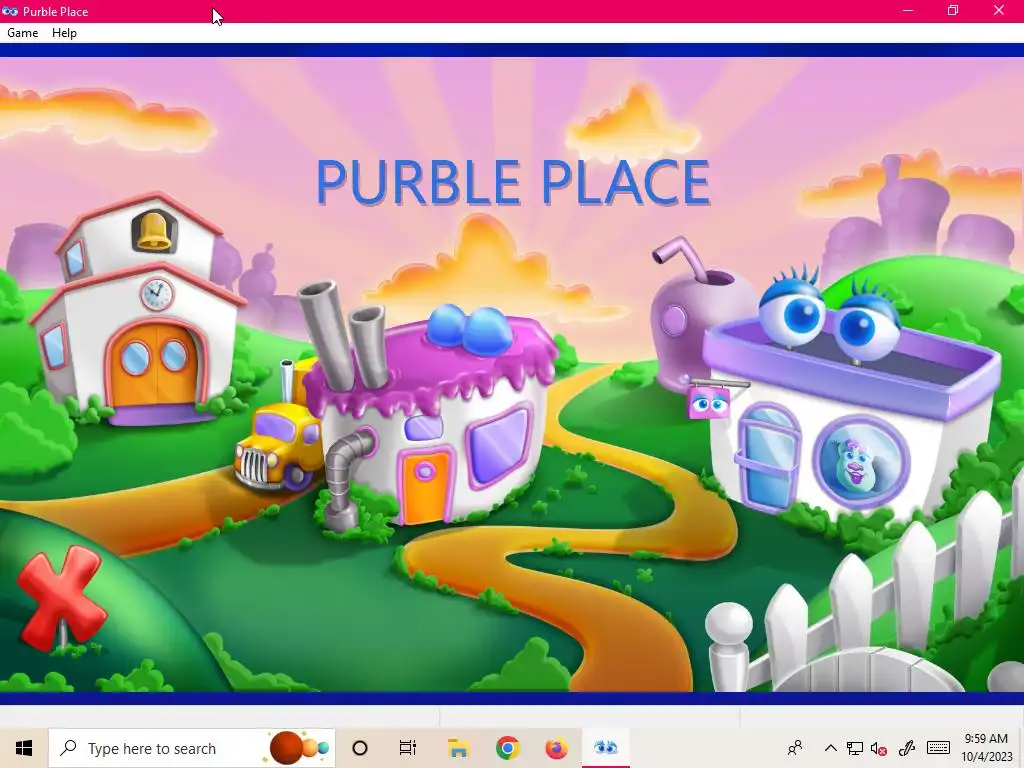1024x768 pixels.
Task: Launch File Explorer from taskbar
Action: point(458,748)
